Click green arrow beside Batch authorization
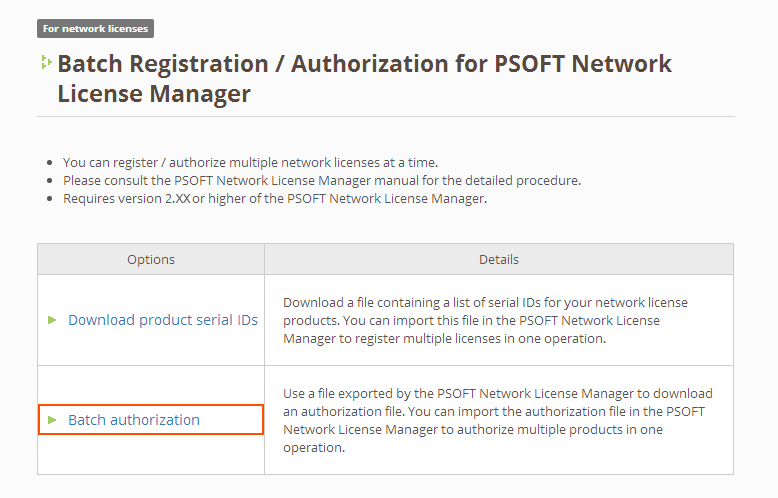Viewport: 778px width, 498px height. coord(52,420)
